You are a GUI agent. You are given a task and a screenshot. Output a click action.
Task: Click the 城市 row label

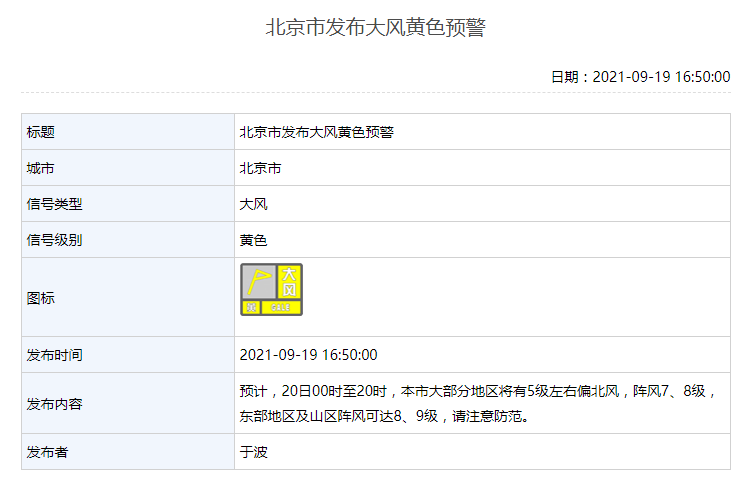point(41,168)
